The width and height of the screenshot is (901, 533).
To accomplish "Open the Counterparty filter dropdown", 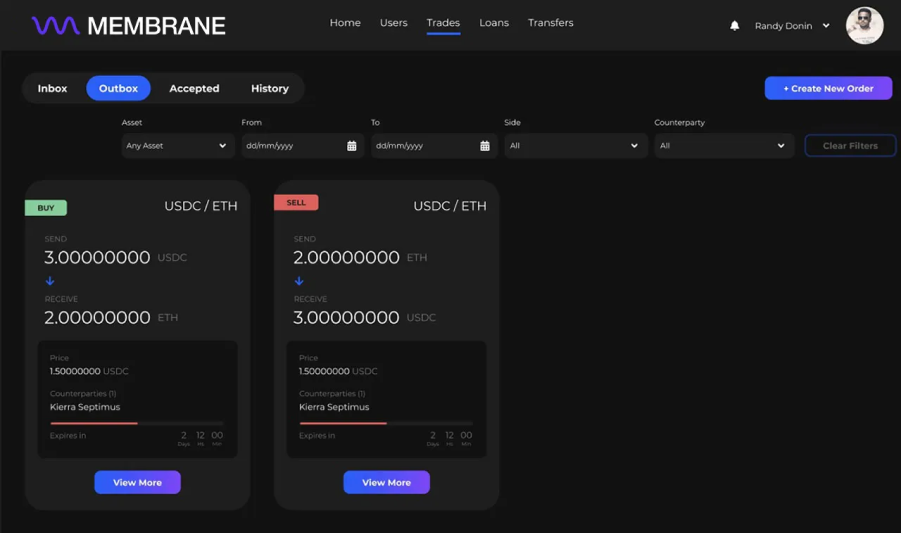I will 723,146.
